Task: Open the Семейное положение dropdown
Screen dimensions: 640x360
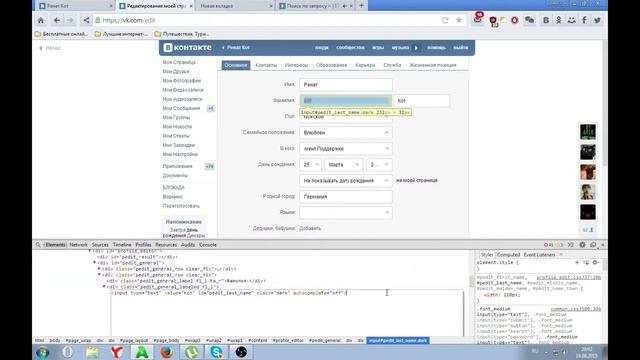Action: [x=346, y=133]
